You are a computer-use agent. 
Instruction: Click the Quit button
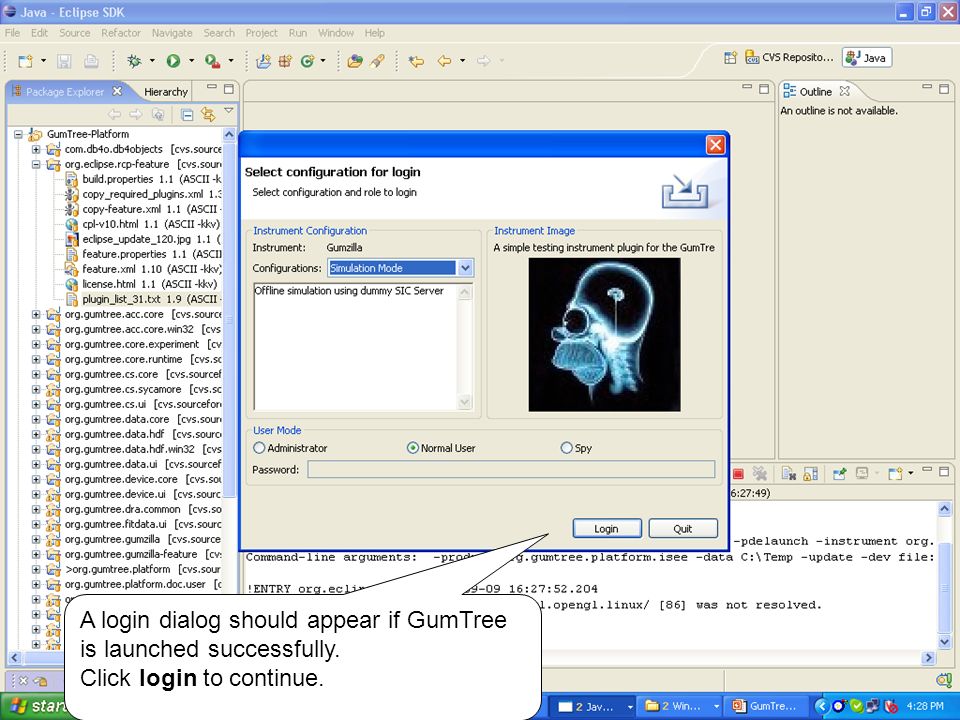[x=683, y=528]
